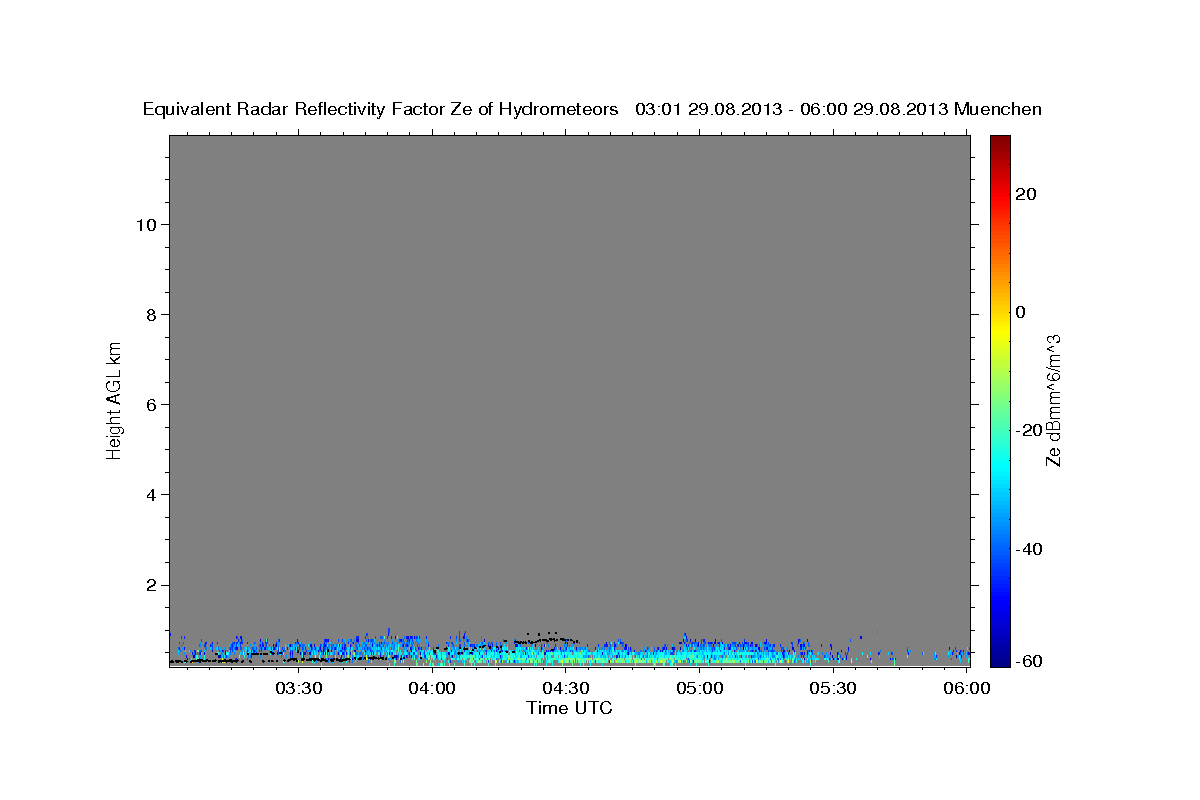Viewport: 1200px width, 800px height.
Task: Click the '04:30' time tick label
Action: 566,688
